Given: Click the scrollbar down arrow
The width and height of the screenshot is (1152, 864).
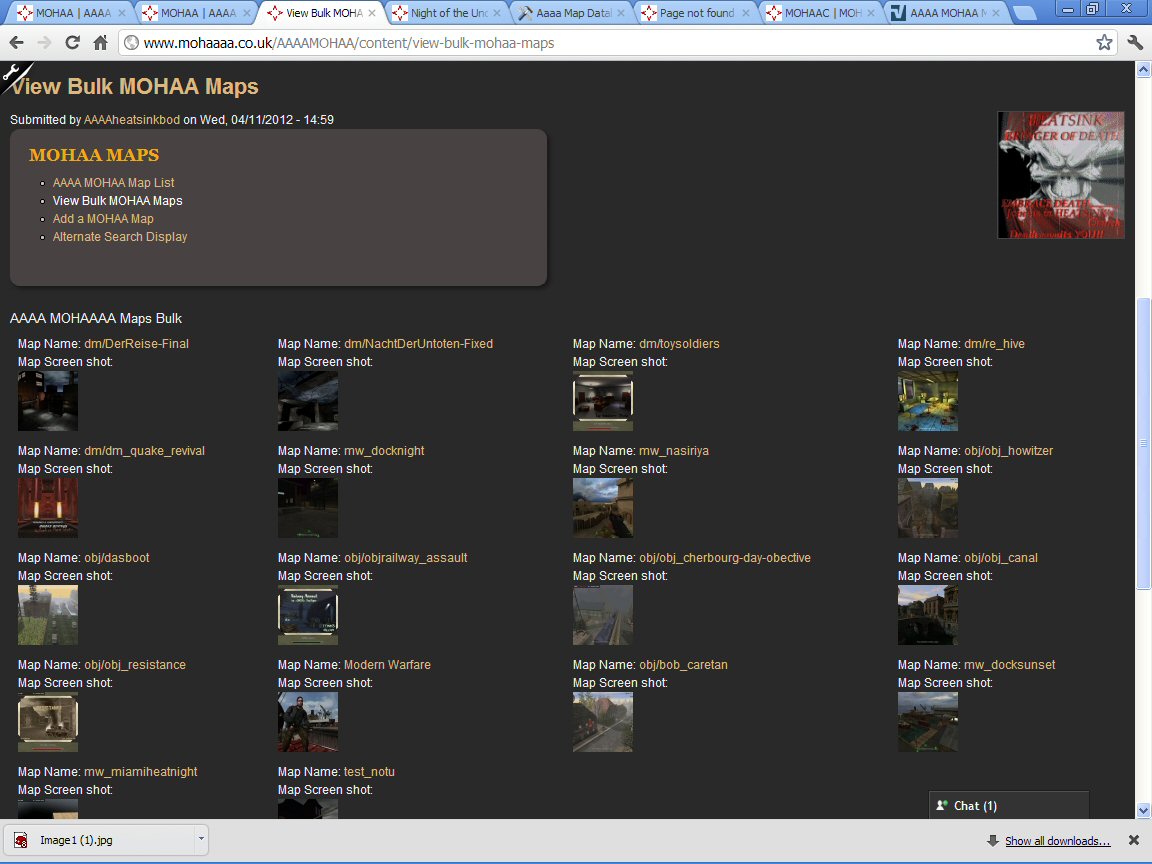Looking at the screenshot, I should click(x=1143, y=811).
